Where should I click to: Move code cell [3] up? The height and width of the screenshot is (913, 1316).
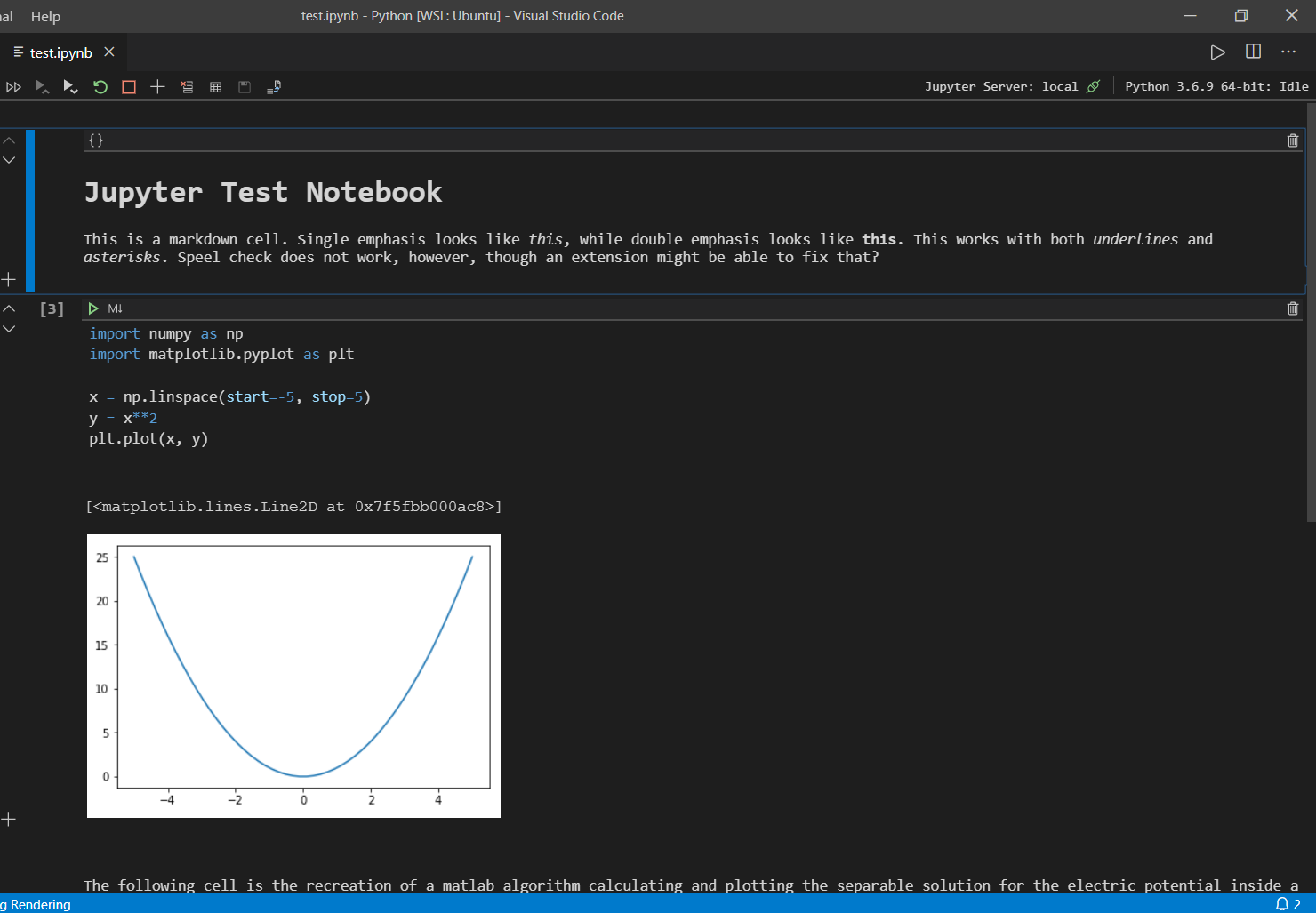9,308
